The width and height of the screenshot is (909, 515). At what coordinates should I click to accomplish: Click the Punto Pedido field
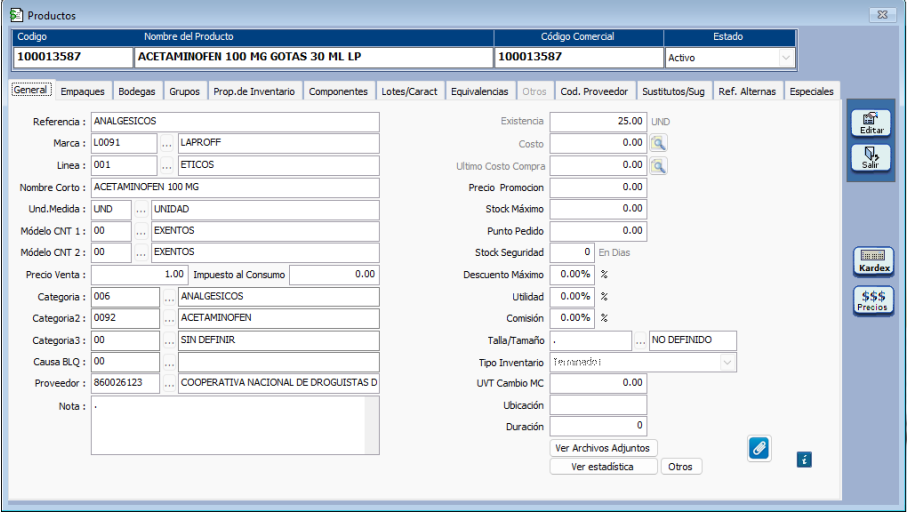click(598, 231)
